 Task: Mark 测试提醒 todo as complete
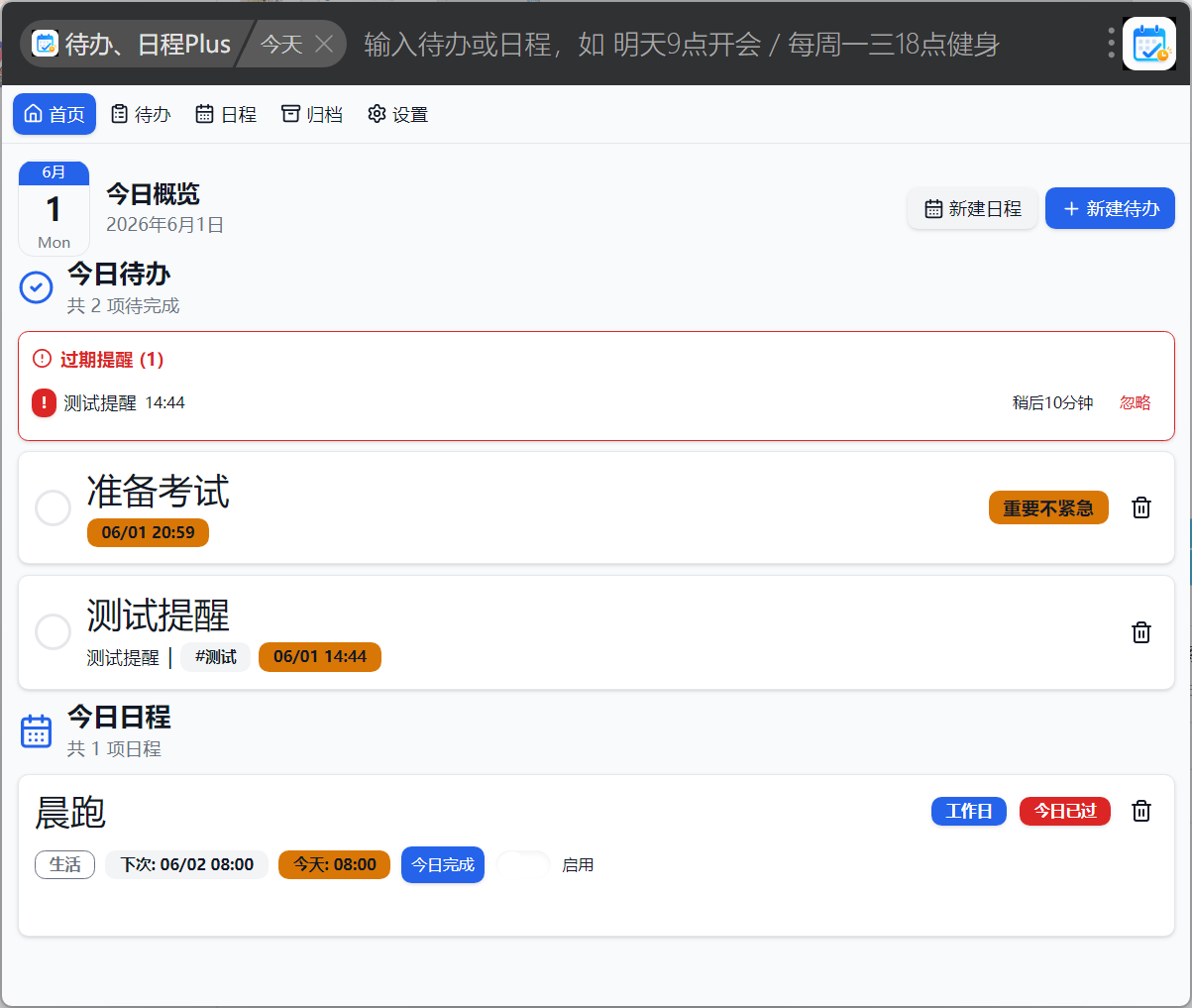click(x=53, y=631)
